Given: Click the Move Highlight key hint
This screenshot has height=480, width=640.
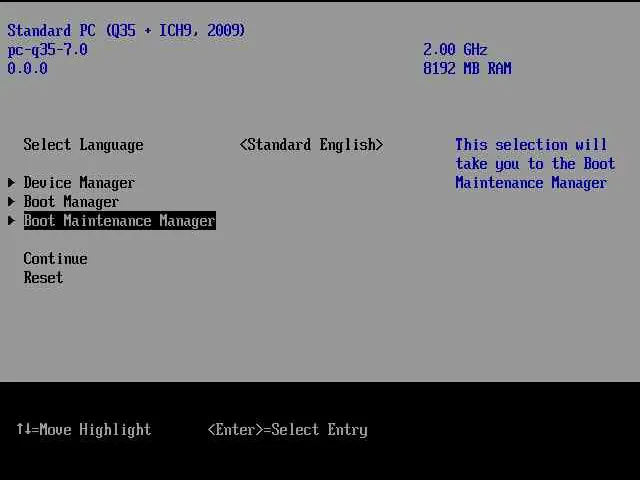Looking at the screenshot, I should pyautogui.click(x=84, y=429).
